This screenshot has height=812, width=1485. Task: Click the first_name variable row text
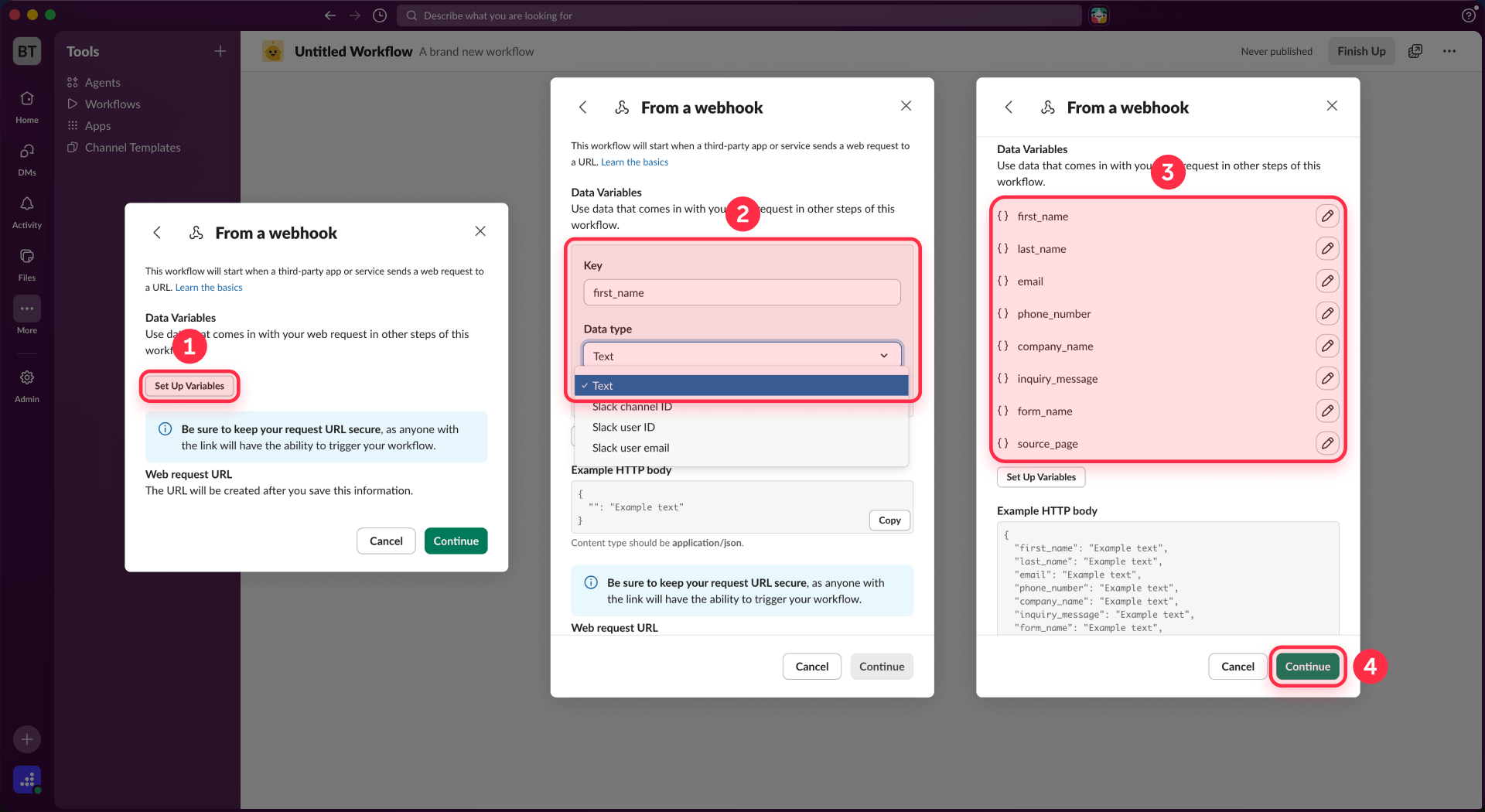[x=1043, y=217]
